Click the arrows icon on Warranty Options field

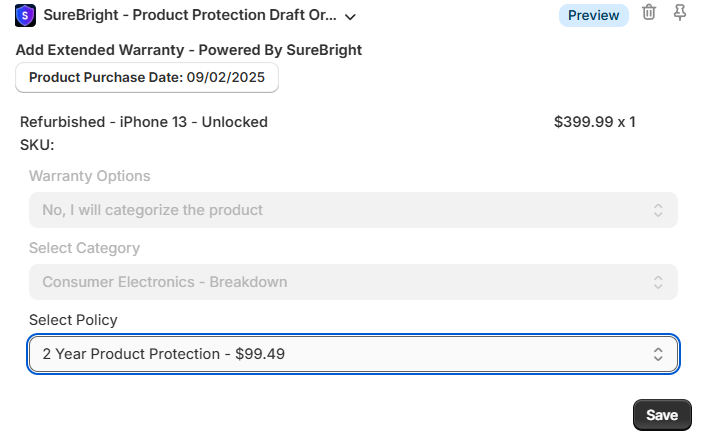point(658,210)
